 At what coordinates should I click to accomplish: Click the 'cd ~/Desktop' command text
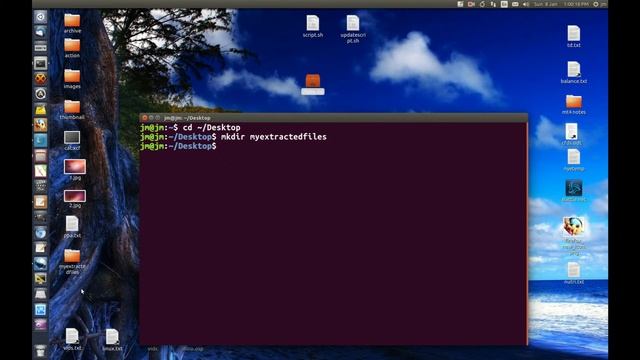pos(211,127)
